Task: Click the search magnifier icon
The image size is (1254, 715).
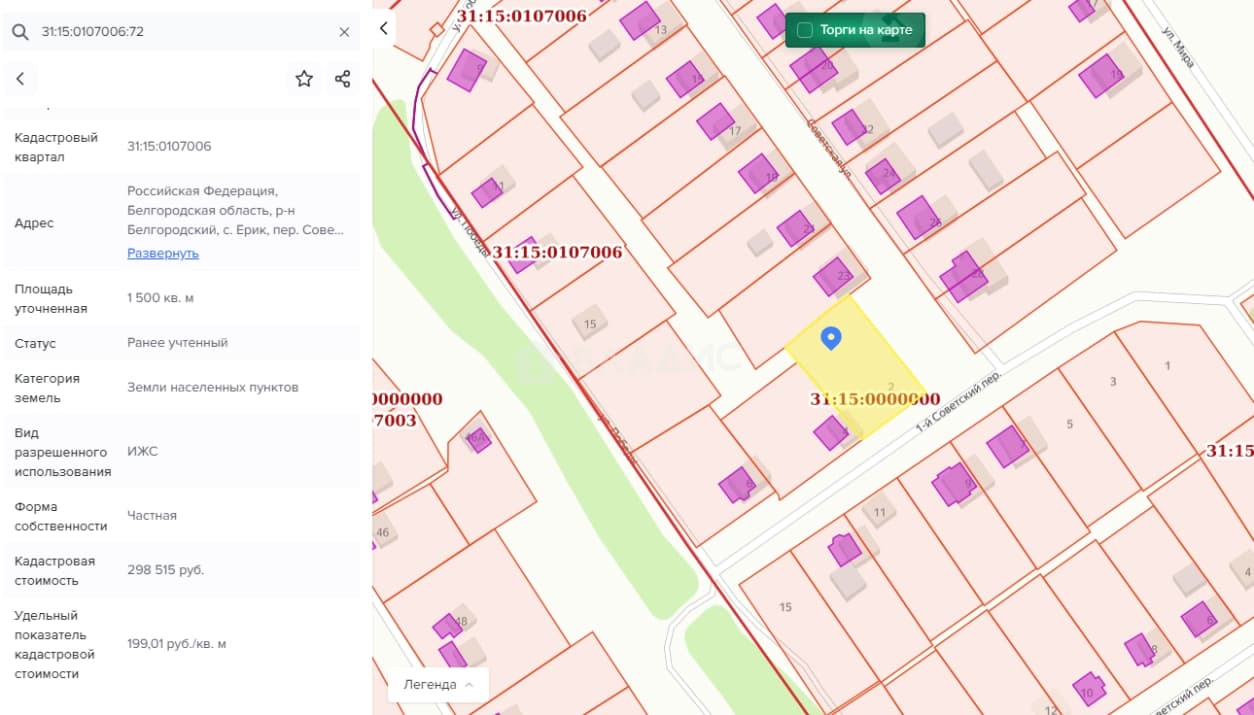Action: pyautogui.click(x=20, y=32)
